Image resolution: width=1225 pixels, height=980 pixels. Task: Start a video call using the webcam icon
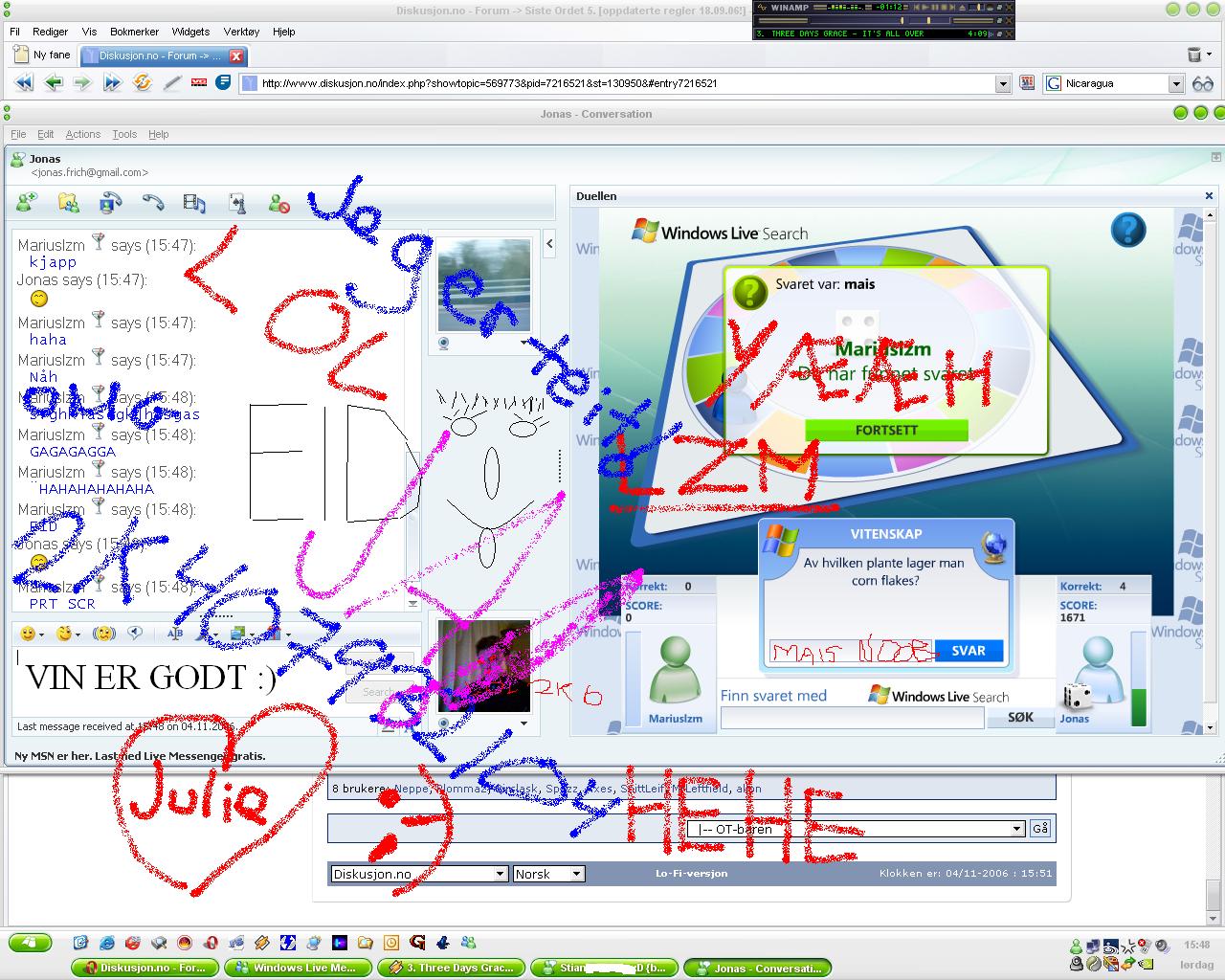click(110, 202)
